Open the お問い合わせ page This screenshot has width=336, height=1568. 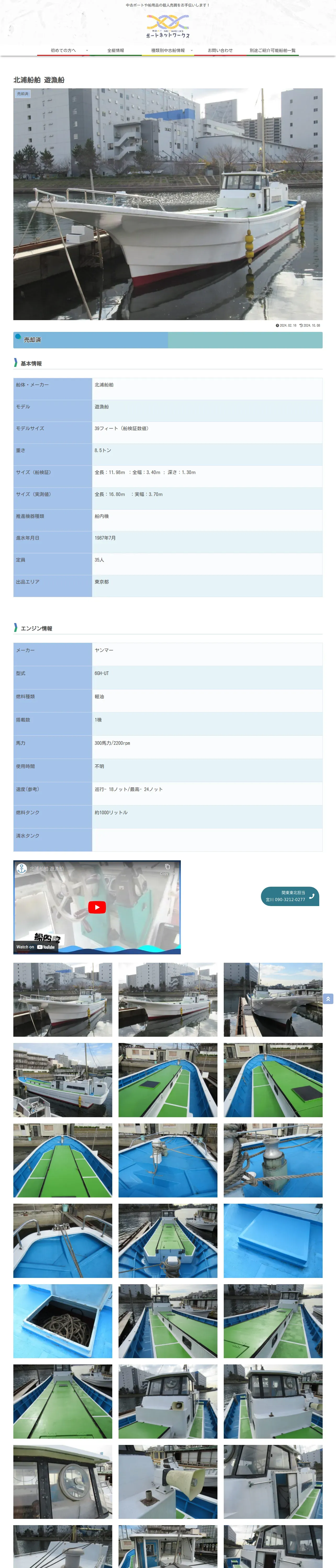click(x=220, y=50)
